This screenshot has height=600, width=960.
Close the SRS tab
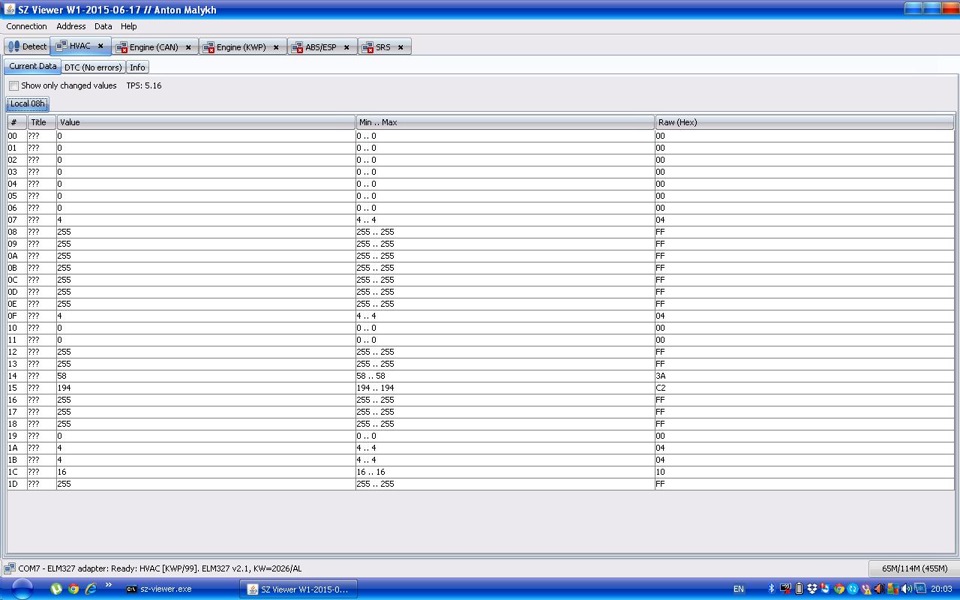pyautogui.click(x=400, y=47)
